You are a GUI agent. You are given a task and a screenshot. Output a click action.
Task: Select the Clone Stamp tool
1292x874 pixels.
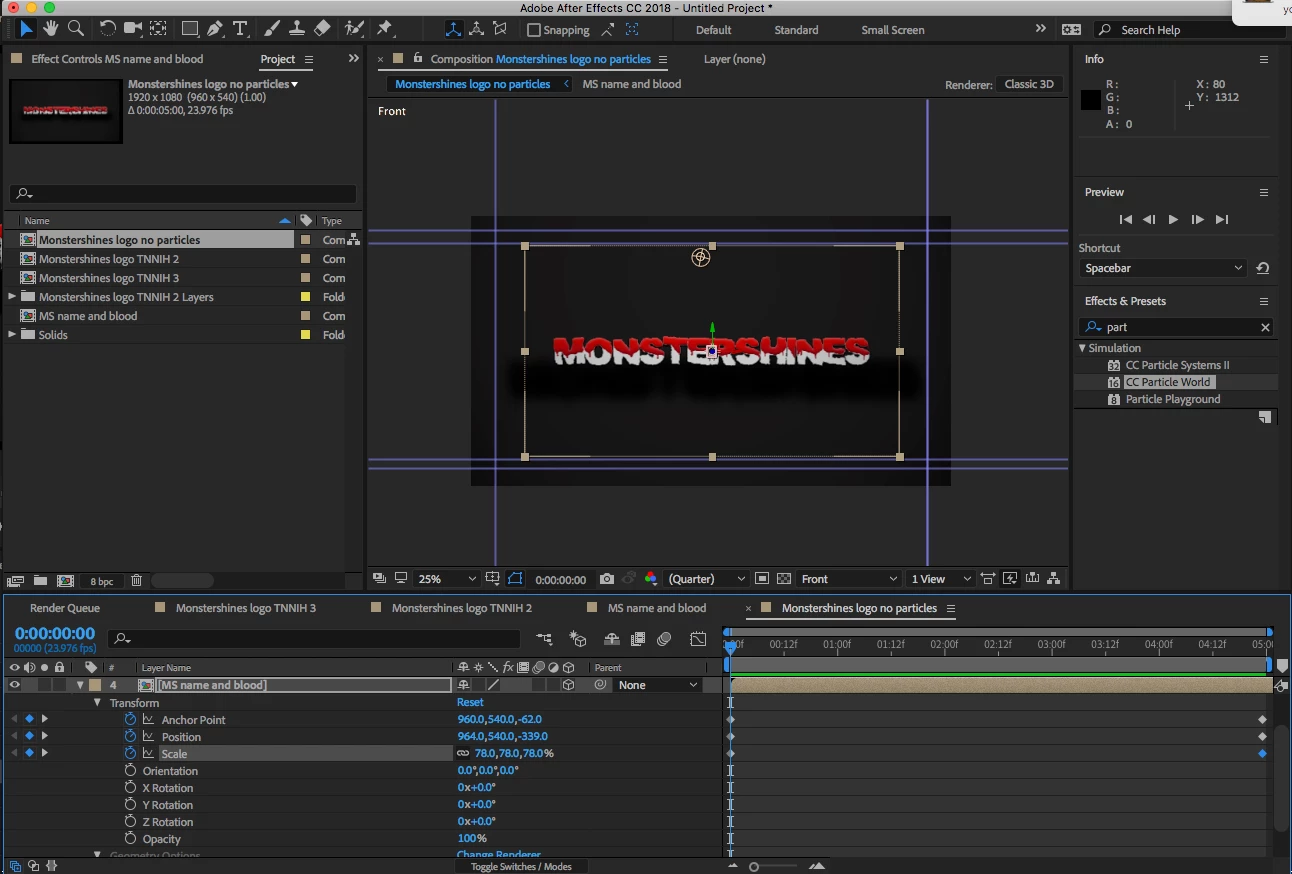pos(297,29)
